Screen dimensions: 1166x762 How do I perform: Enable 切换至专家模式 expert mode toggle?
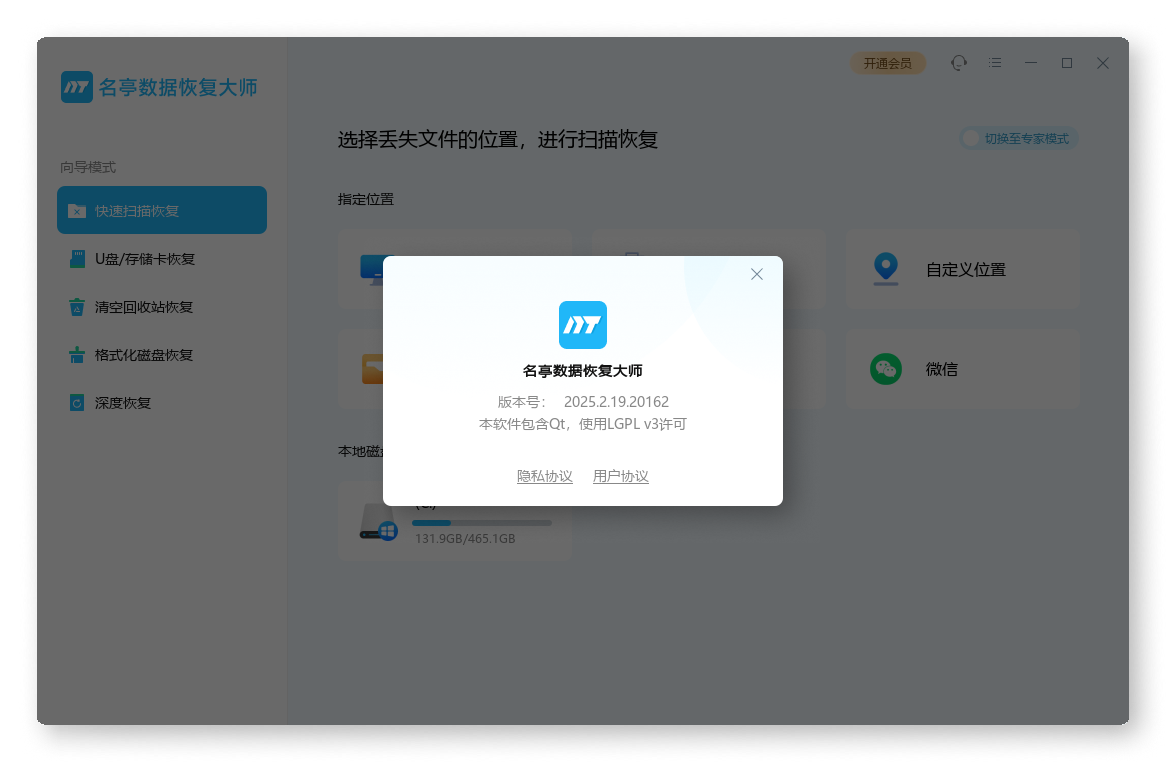click(1019, 139)
